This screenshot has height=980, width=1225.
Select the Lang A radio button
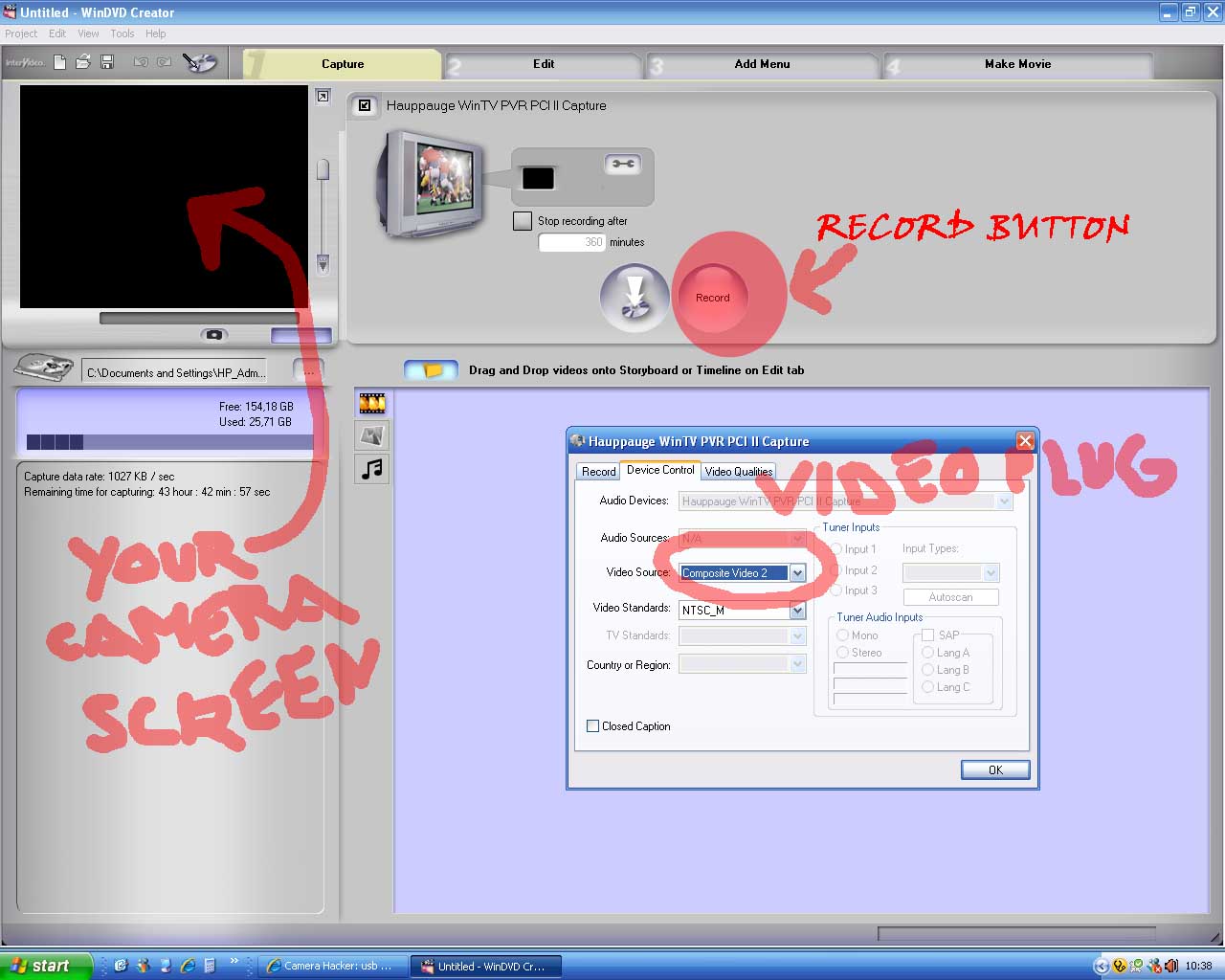[927, 652]
